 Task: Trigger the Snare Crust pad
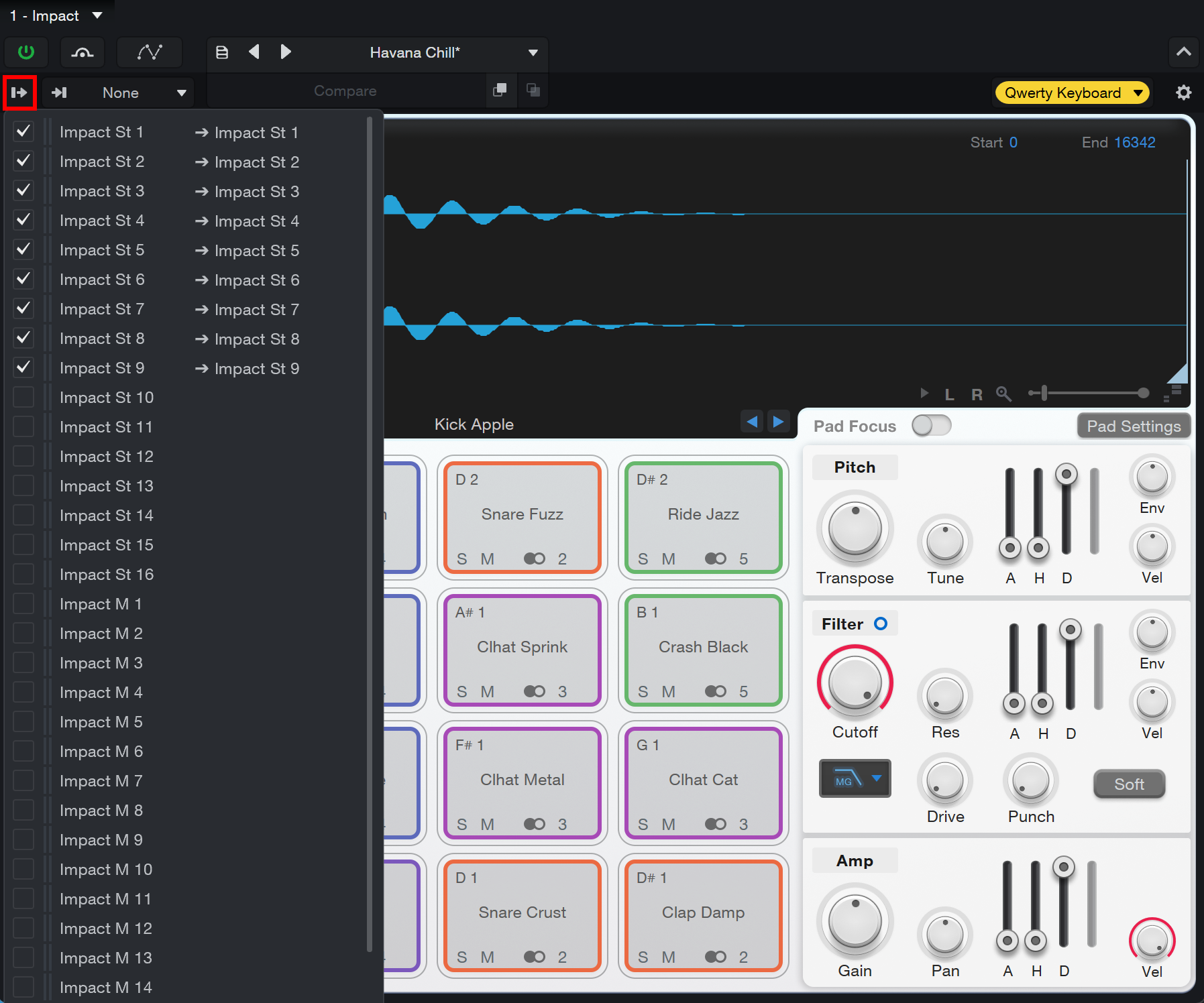(x=523, y=915)
